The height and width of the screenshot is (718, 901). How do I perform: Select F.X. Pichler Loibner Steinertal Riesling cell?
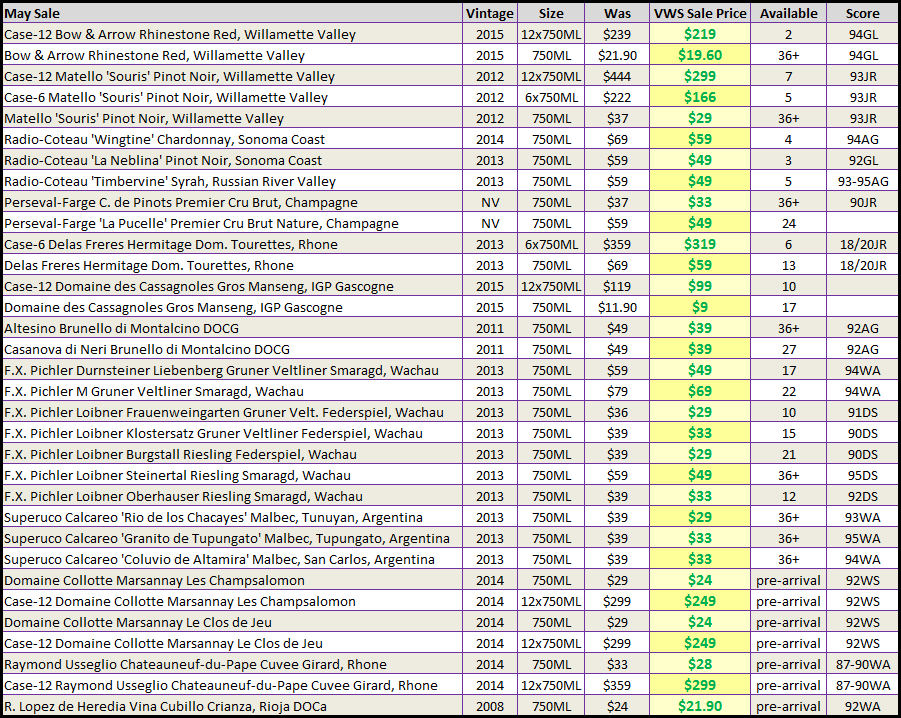click(x=232, y=476)
